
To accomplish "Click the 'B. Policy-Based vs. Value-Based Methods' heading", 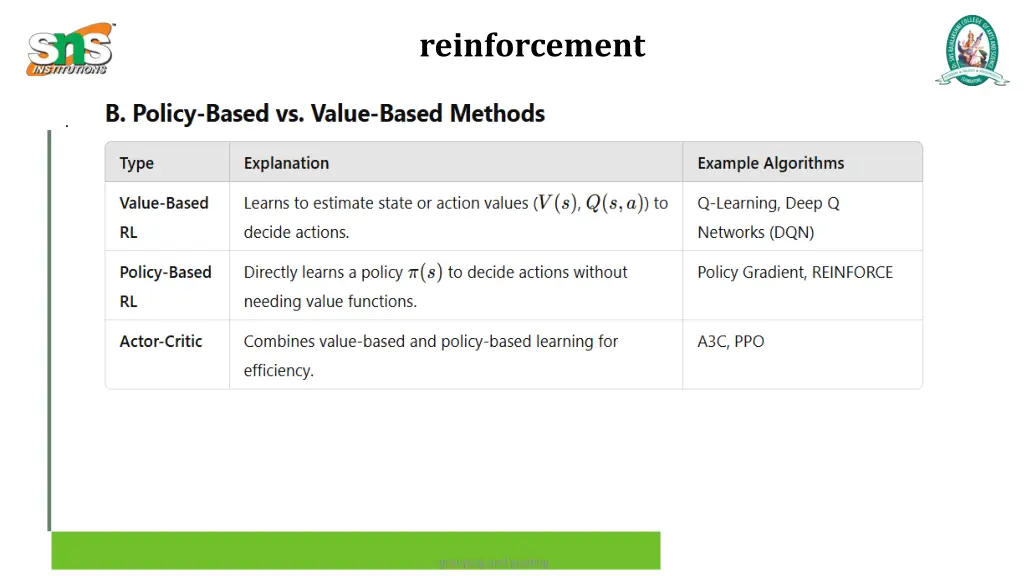I will pos(325,114).
